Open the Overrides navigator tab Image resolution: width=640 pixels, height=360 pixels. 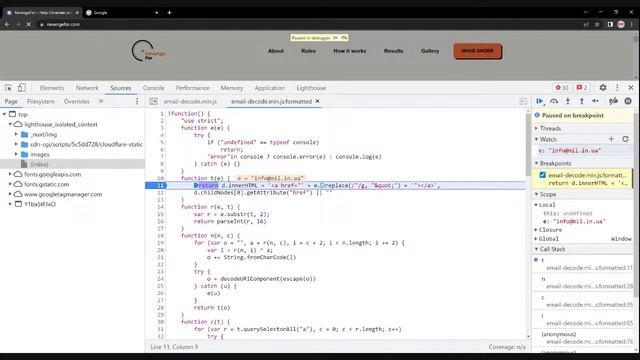[x=76, y=101]
